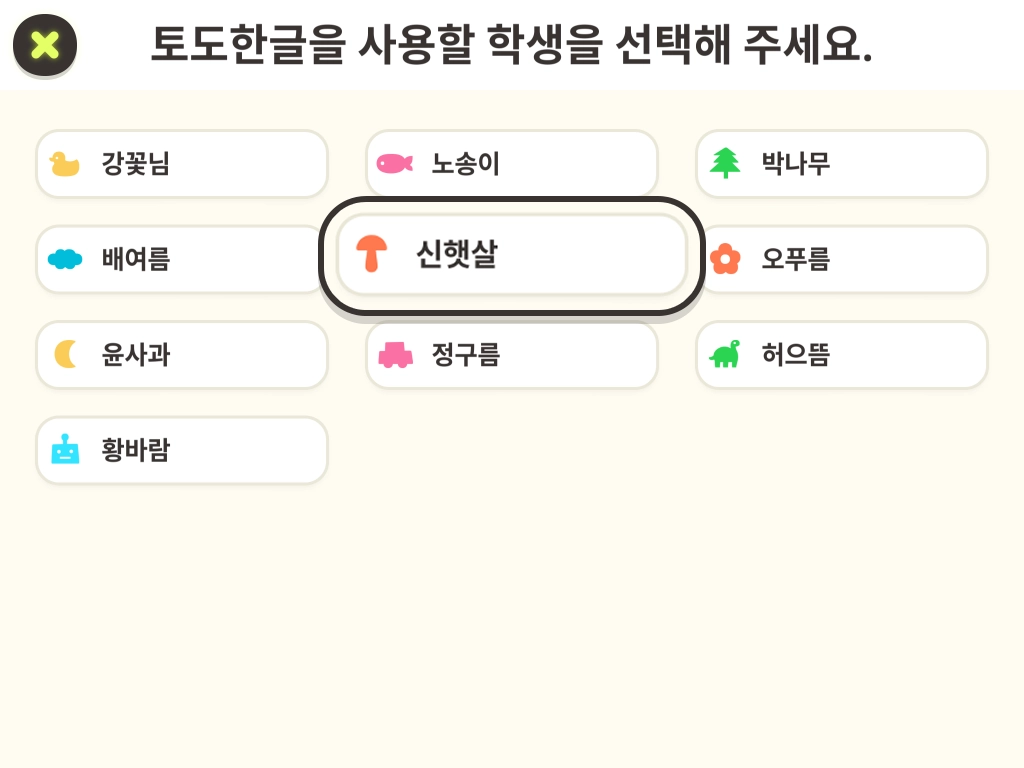This screenshot has width=1024, height=768.
Task: Close the student selection screen
Action: point(45,45)
